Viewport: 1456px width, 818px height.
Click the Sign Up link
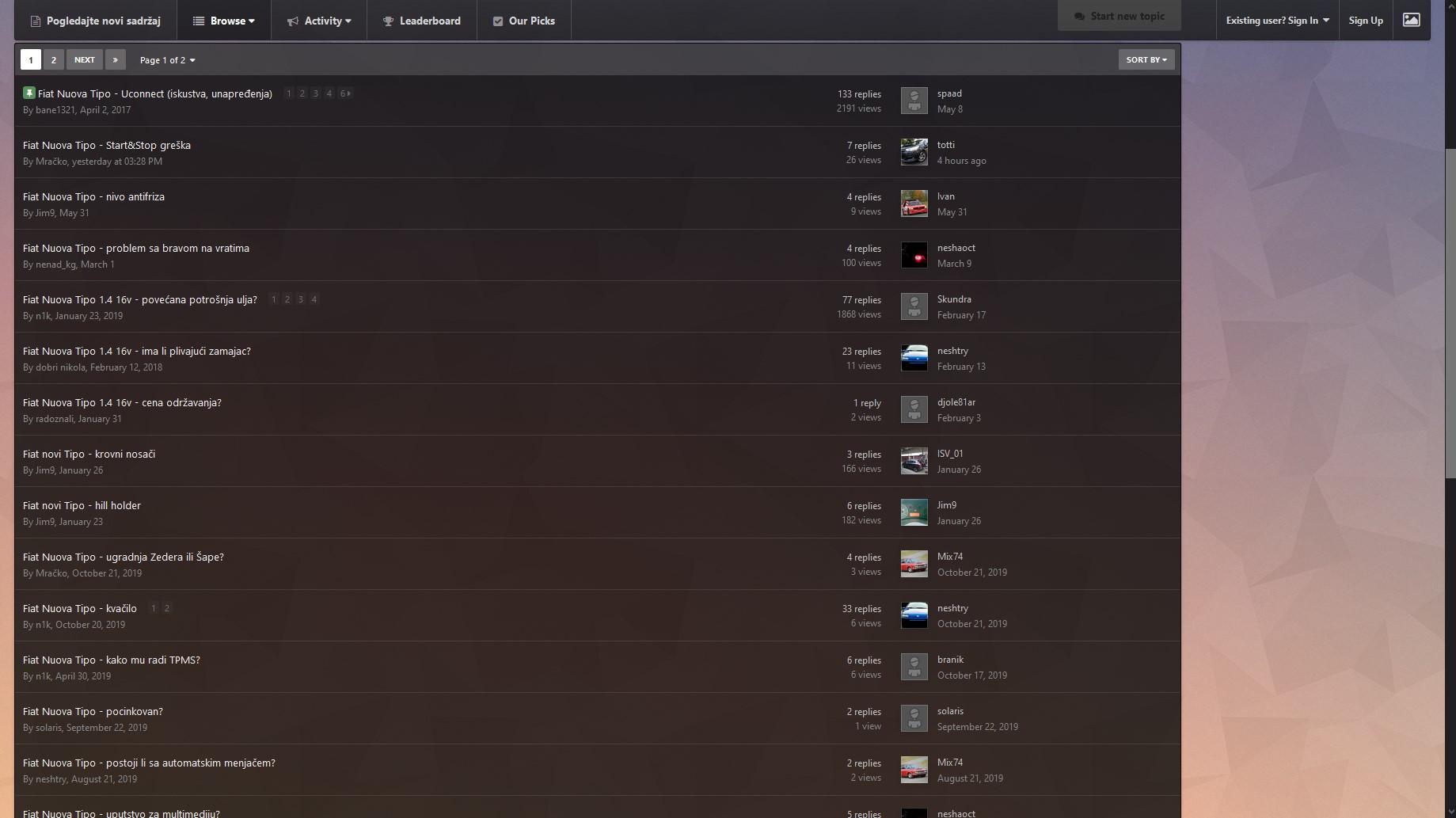click(x=1366, y=21)
